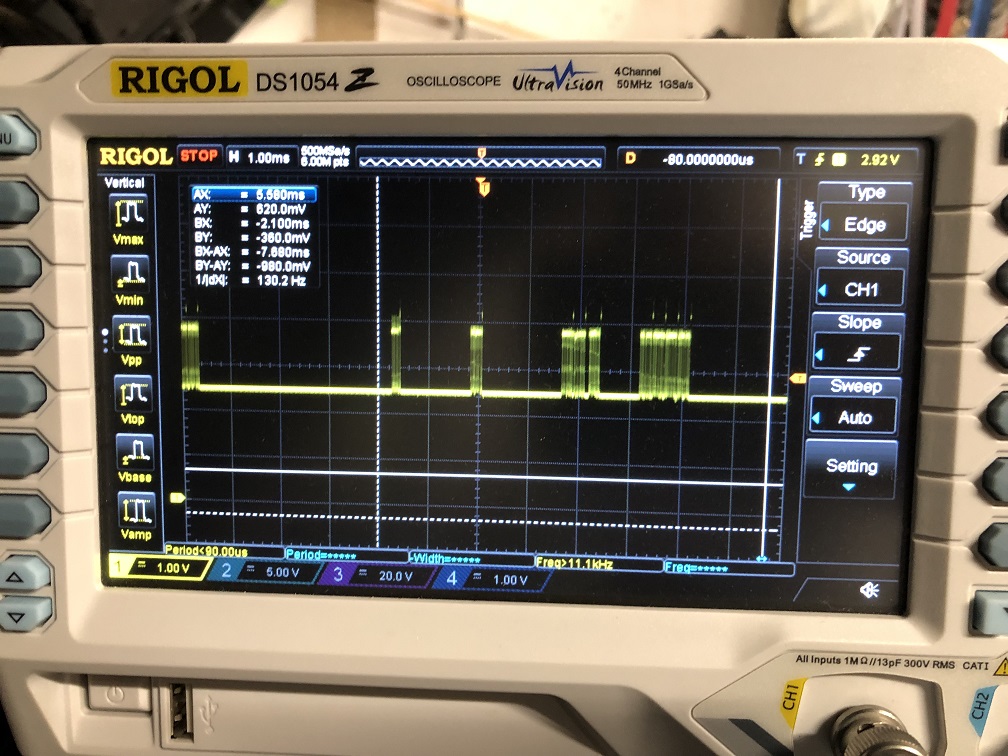This screenshot has height=756, width=1008.
Task: Expand the trigger Setting submenu
Action: (x=850, y=470)
